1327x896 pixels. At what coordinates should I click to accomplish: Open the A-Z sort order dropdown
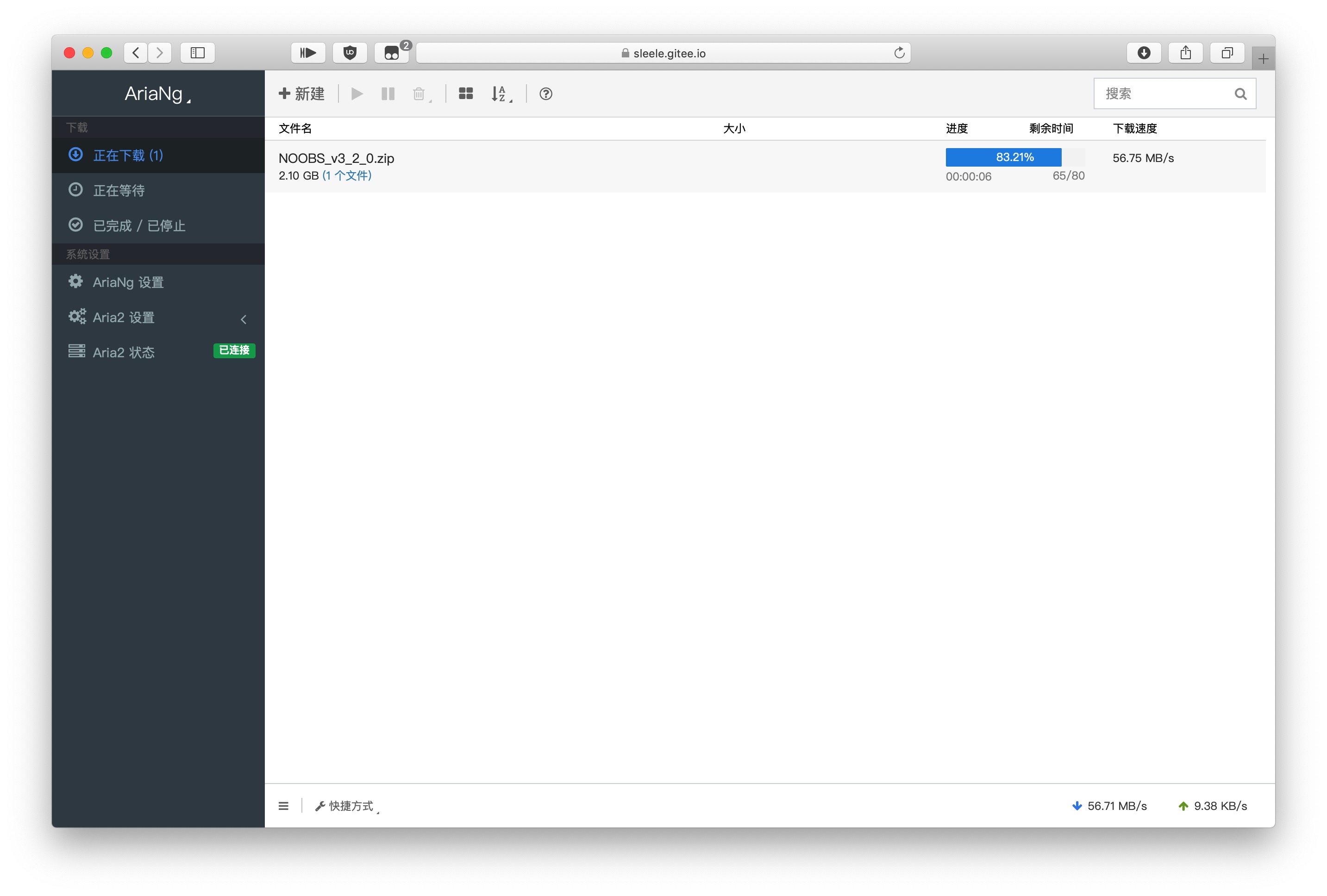coord(501,94)
